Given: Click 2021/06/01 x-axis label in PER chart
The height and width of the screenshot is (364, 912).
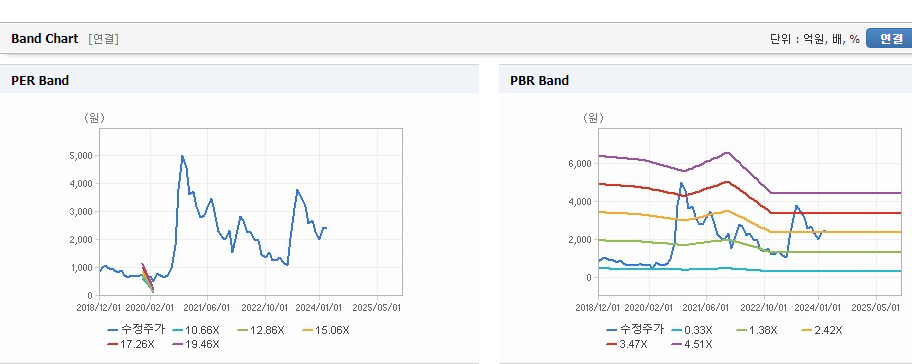Looking at the screenshot, I should click(207, 307).
